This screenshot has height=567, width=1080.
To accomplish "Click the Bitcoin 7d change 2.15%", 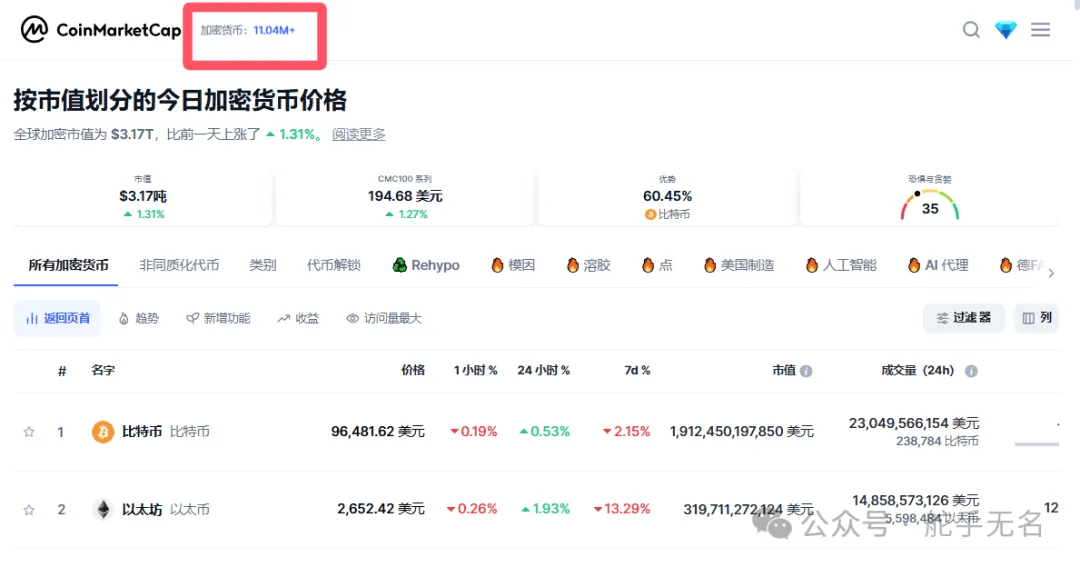I will [627, 431].
